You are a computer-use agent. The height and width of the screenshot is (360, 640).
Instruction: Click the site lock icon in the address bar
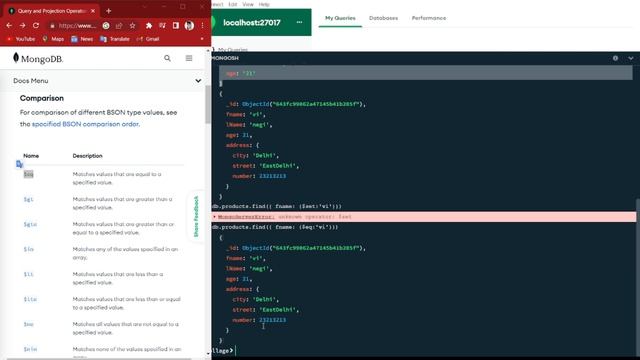(x=52, y=26)
